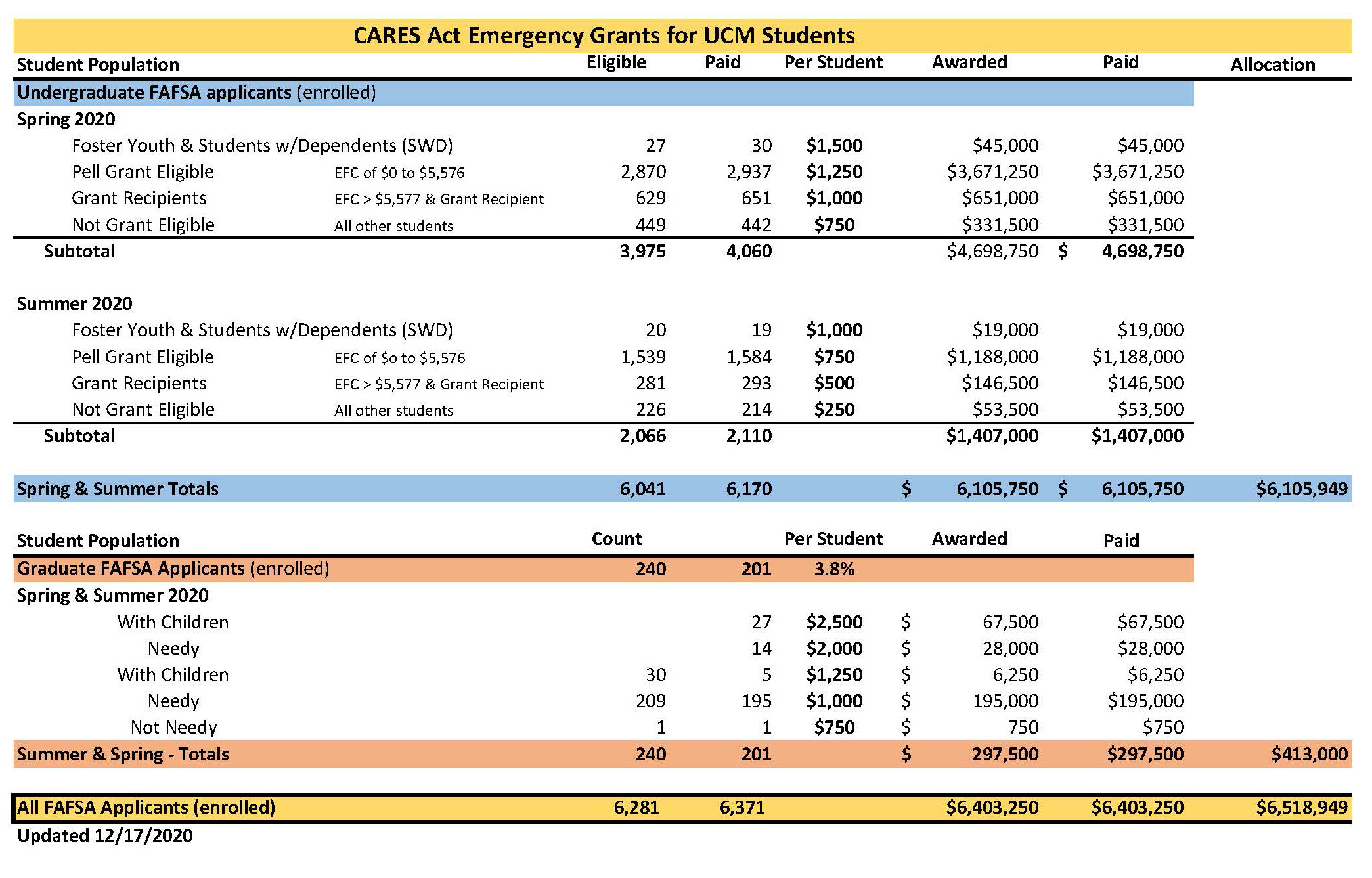Select the $4,698,750 awarded subtotal without dollar sign column
The width and height of the screenshot is (1372, 878).
[x=992, y=252]
